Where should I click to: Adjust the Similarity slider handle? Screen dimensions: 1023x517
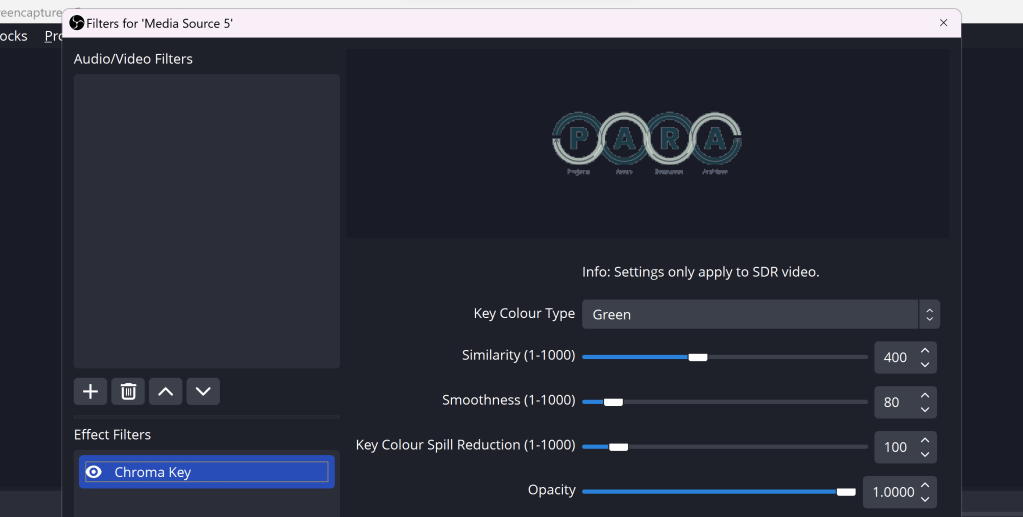tap(697, 357)
